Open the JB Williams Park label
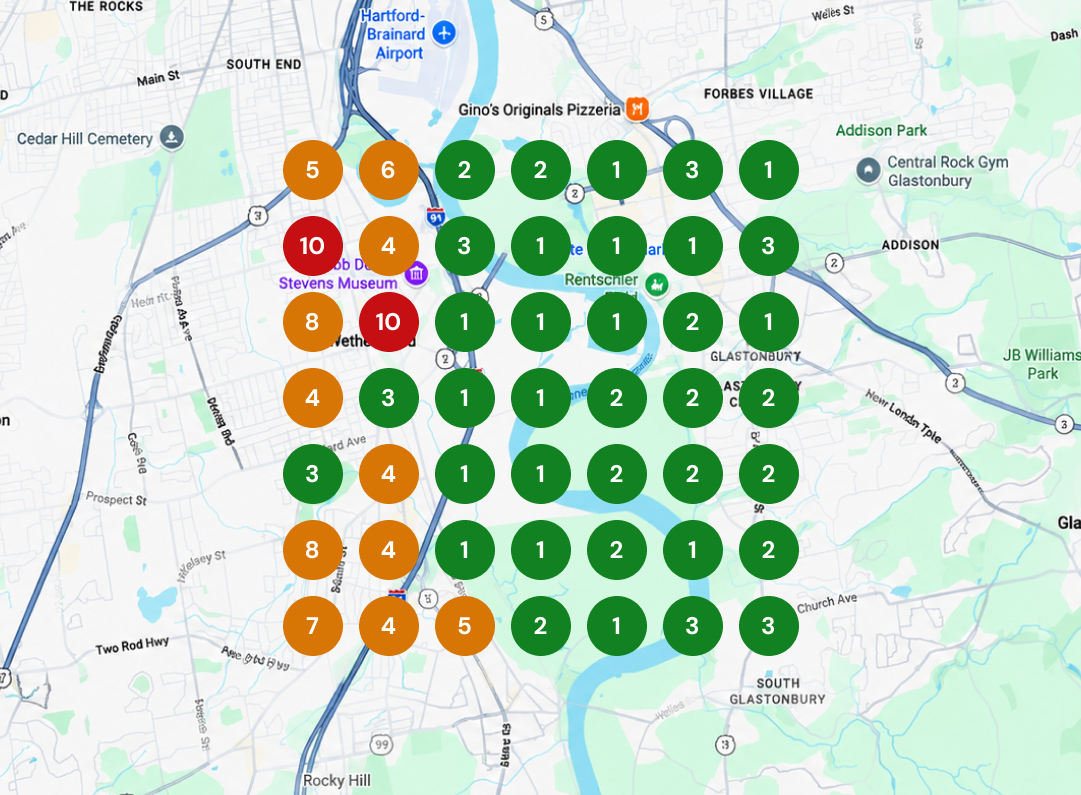This screenshot has width=1081, height=795. pos(1042,364)
